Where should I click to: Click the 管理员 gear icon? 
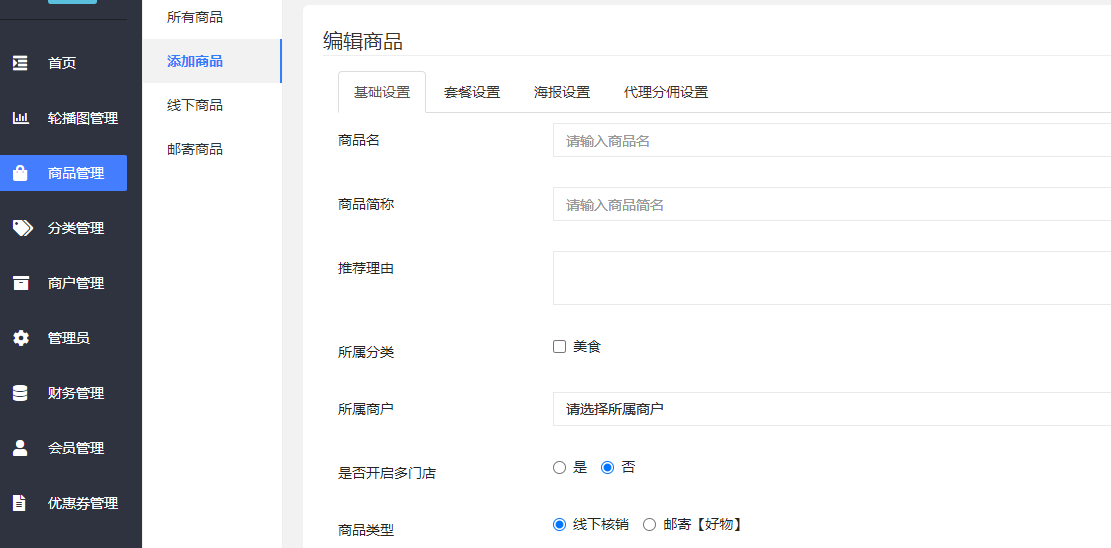click(x=21, y=338)
